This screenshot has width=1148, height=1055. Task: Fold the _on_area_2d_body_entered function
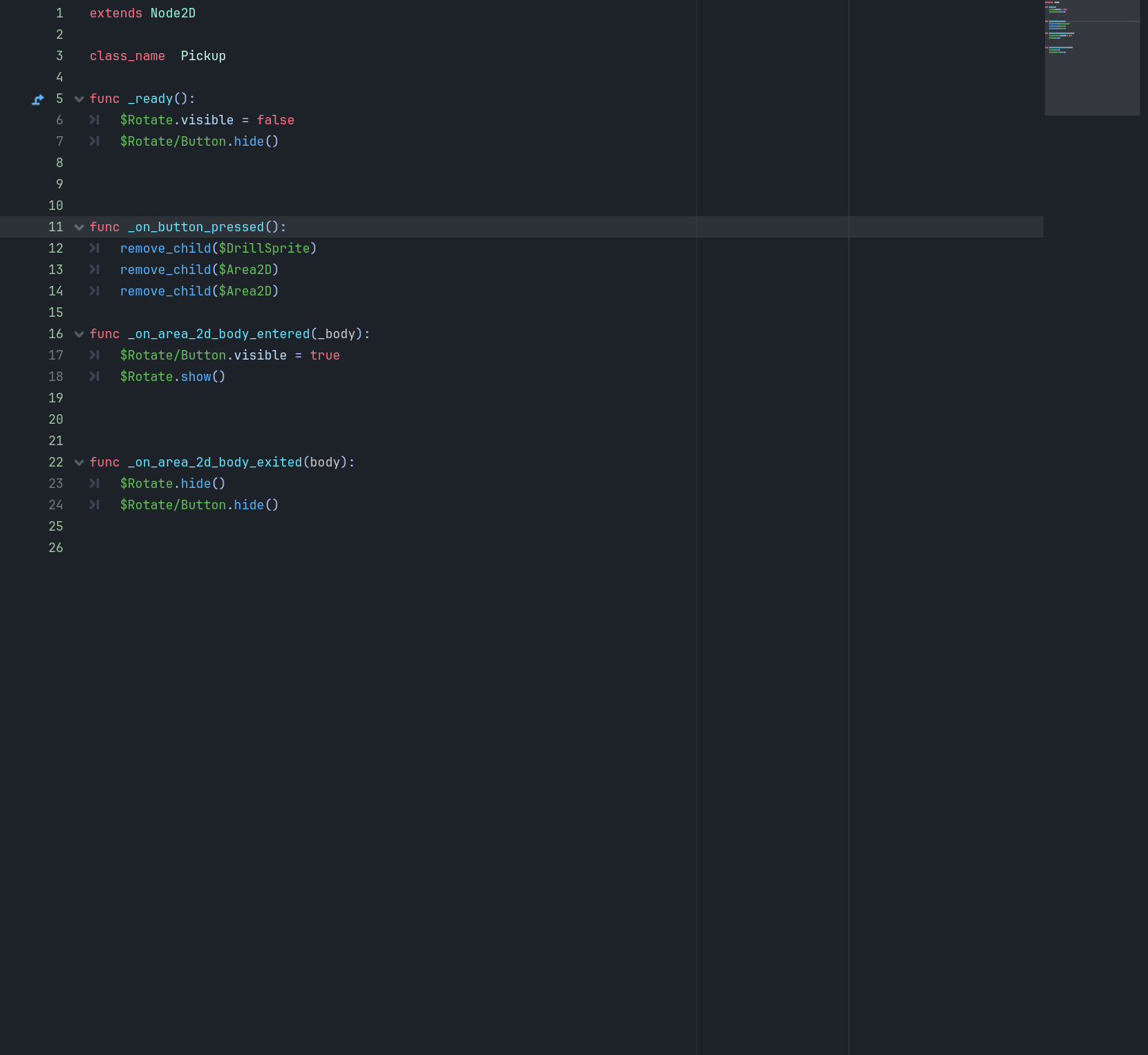pos(79,334)
